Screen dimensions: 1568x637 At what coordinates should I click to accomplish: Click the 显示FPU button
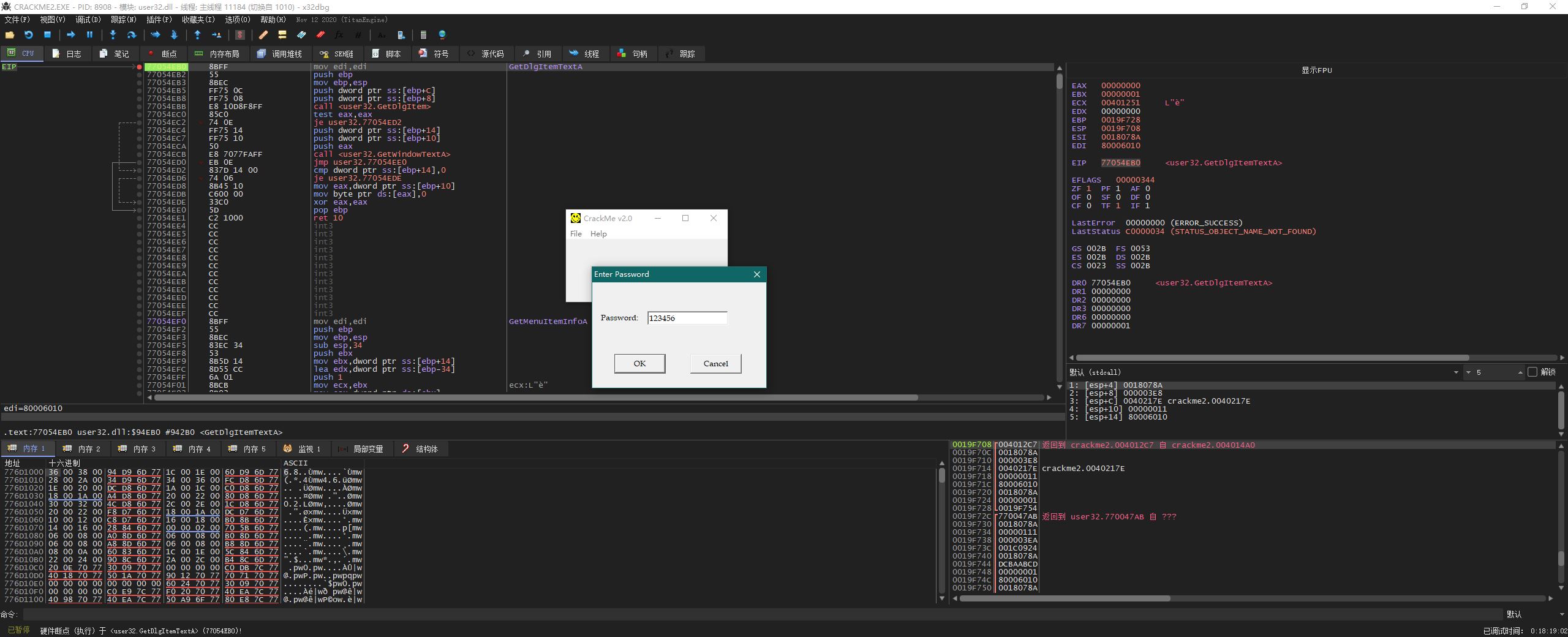point(1316,70)
